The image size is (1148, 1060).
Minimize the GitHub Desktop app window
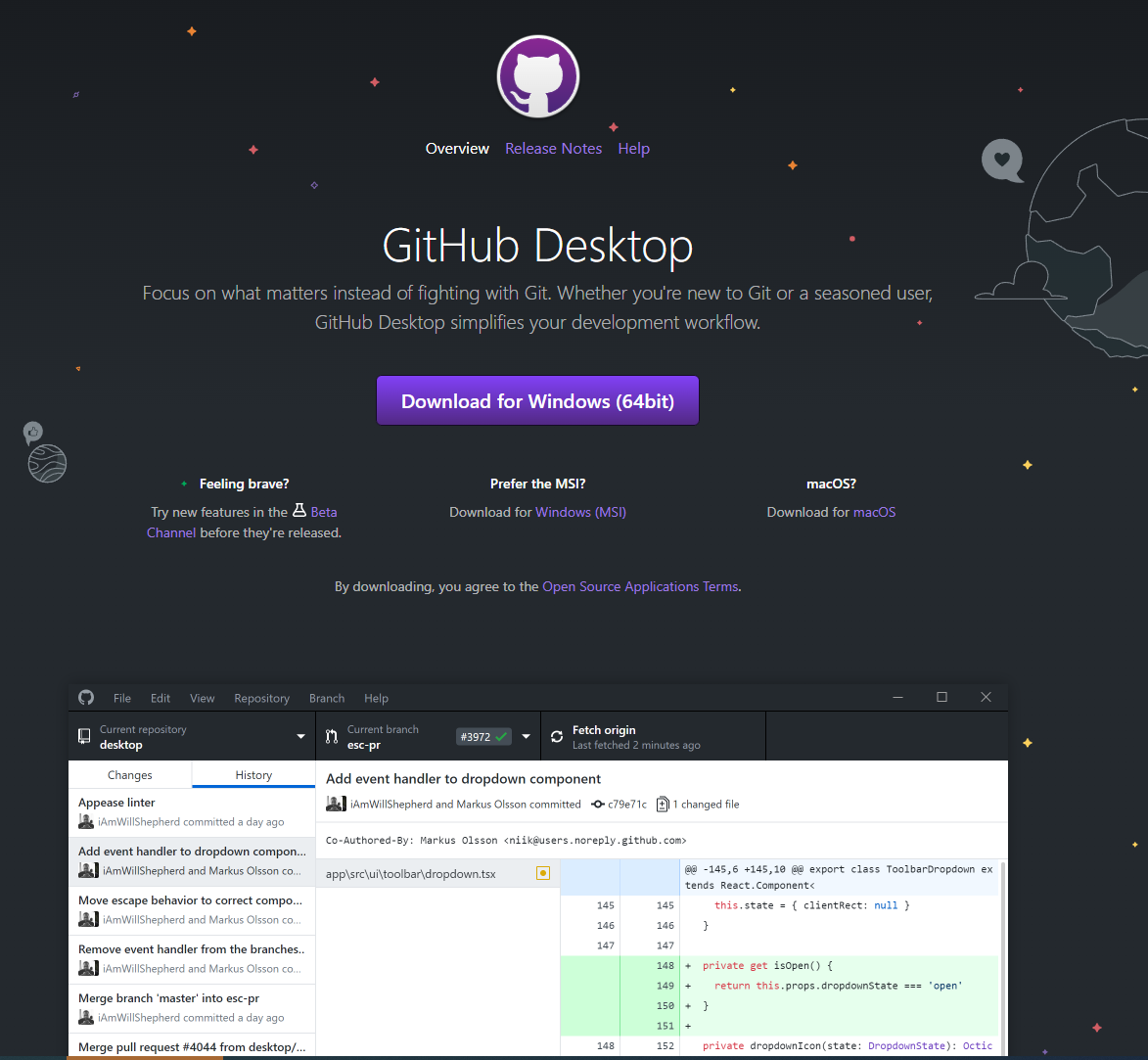coord(897,697)
